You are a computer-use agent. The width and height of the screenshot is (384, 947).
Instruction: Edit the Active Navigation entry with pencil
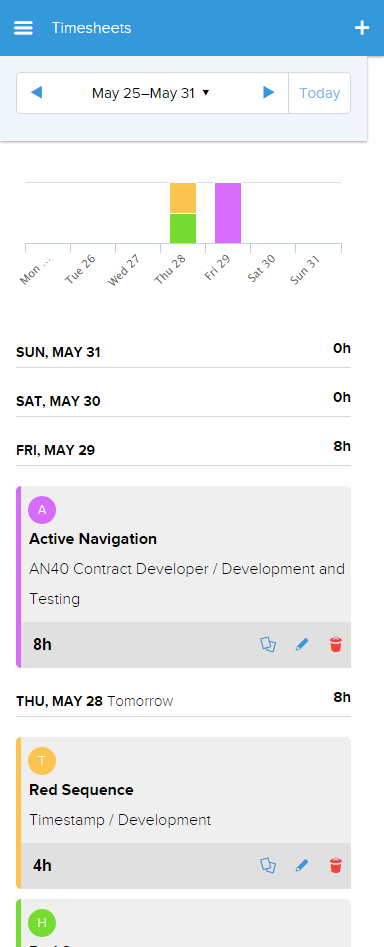(302, 645)
